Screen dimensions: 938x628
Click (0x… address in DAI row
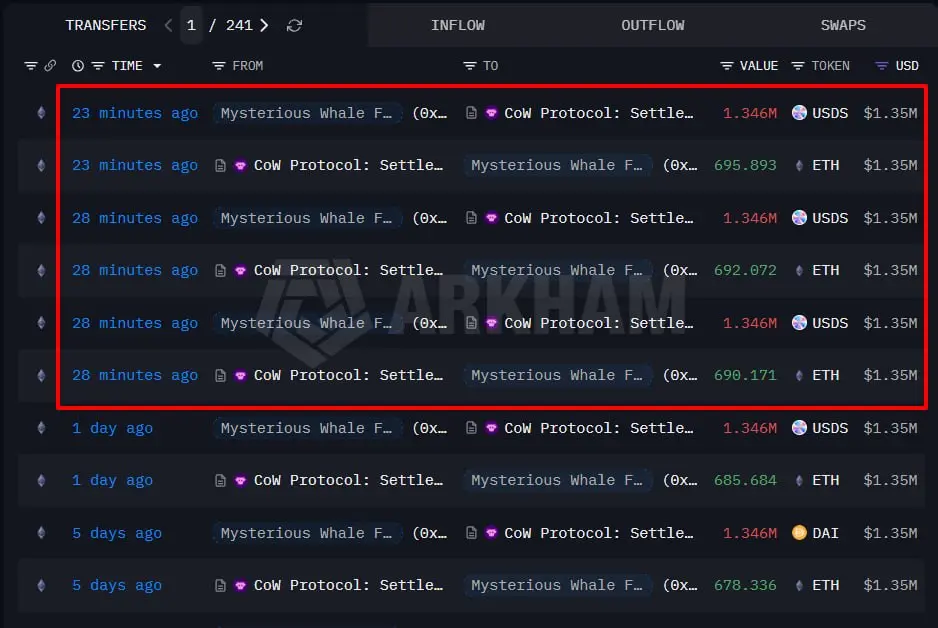click(x=430, y=533)
